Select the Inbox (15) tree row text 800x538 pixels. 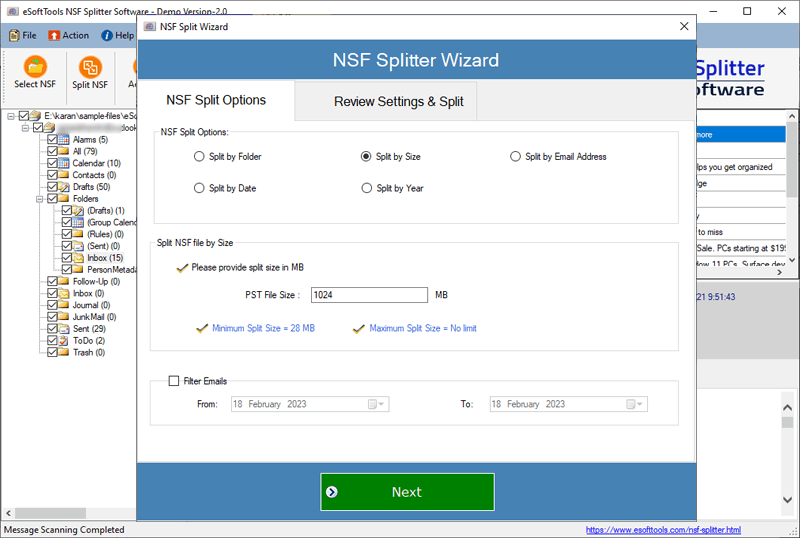[x=105, y=258]
